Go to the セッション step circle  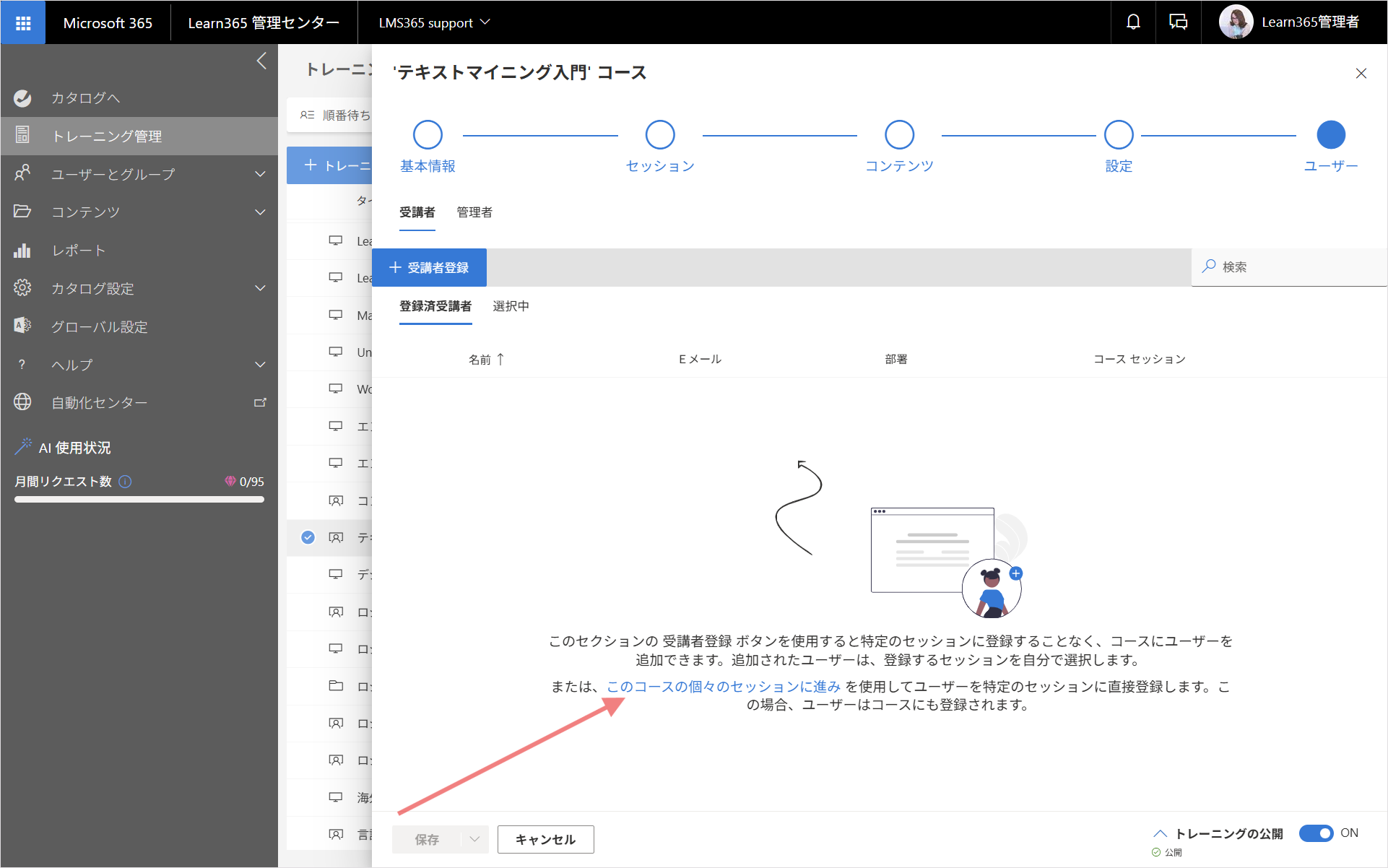tap(660, 134)
